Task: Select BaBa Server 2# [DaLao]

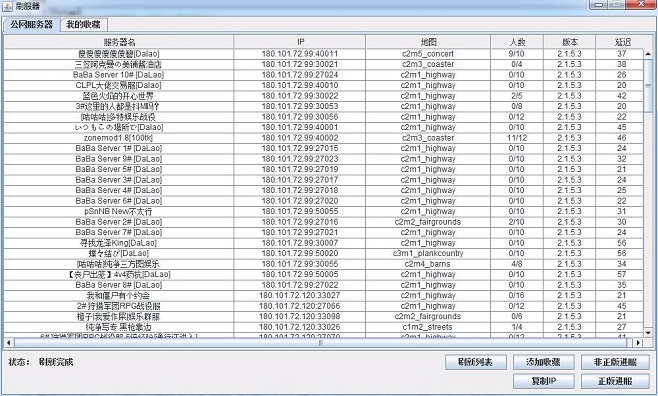Action: [x=119, y=221]
